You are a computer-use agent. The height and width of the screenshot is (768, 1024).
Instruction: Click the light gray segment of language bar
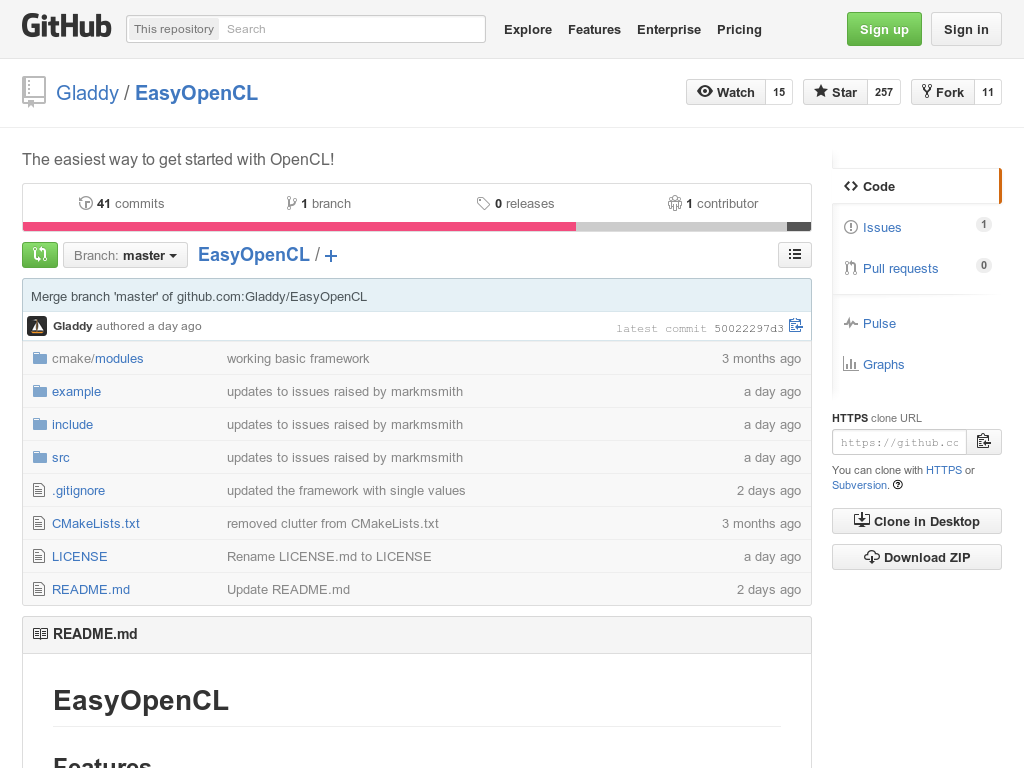(x=681, y=227)
